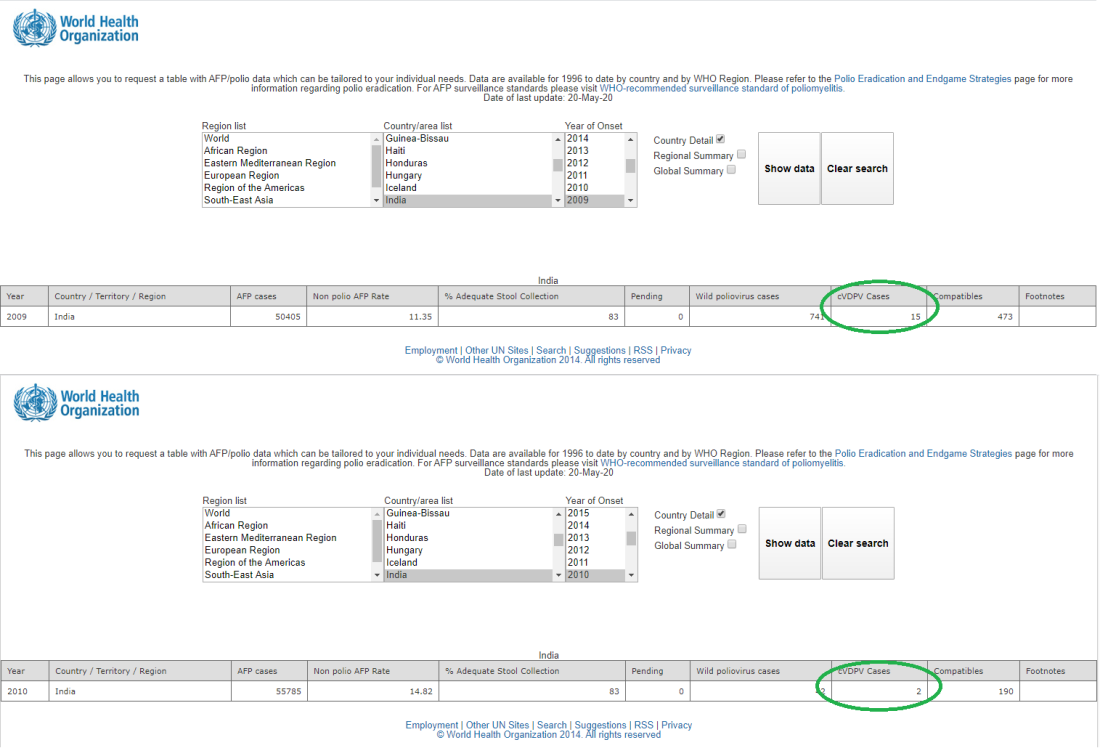The height and width of the screenshot is (748, 1100).
Task: Click scrollbar thumb of the upper Year of Onset list
Action: coord(630,166)
